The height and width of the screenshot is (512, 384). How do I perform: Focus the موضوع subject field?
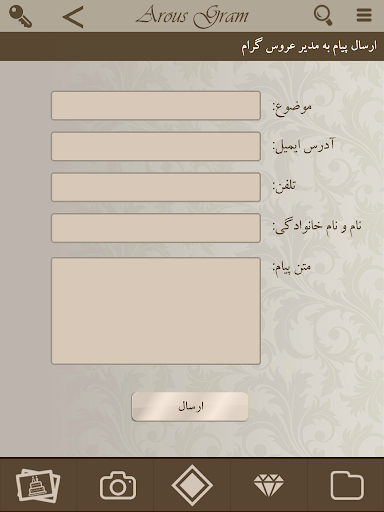click(156, 106)
